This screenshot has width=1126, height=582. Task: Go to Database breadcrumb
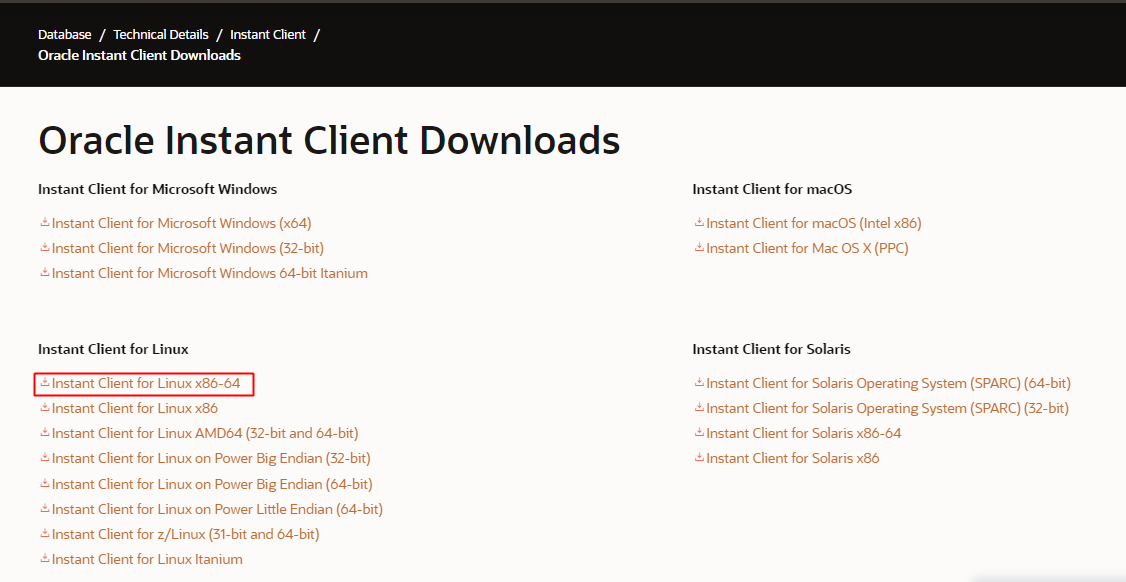(x=64, y=35)
